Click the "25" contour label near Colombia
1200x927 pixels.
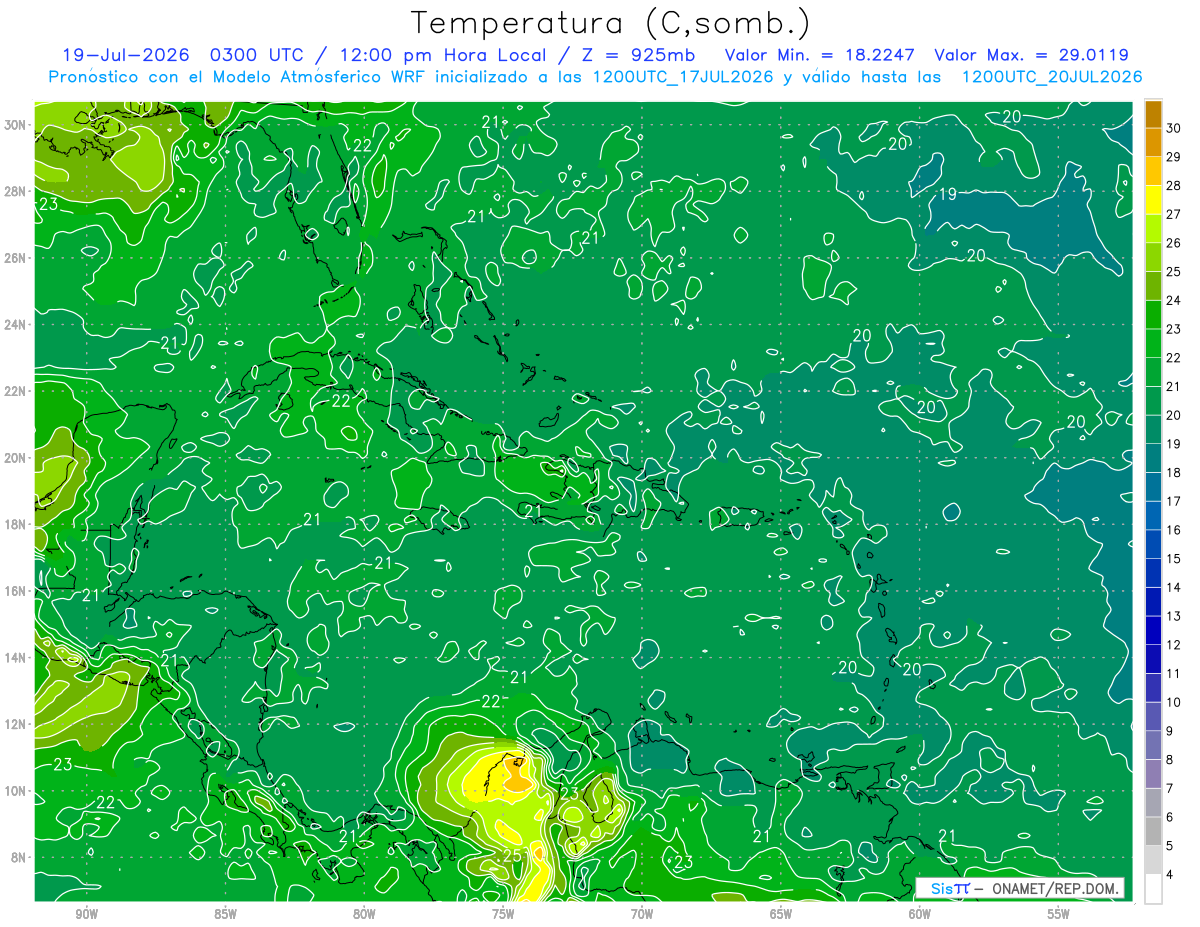(x=512, y=856)
